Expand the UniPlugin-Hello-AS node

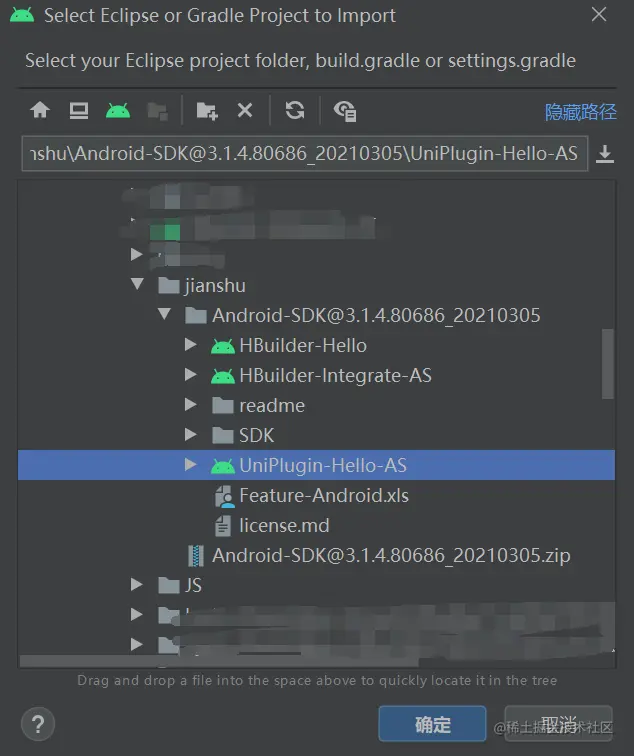pos(191,464)
